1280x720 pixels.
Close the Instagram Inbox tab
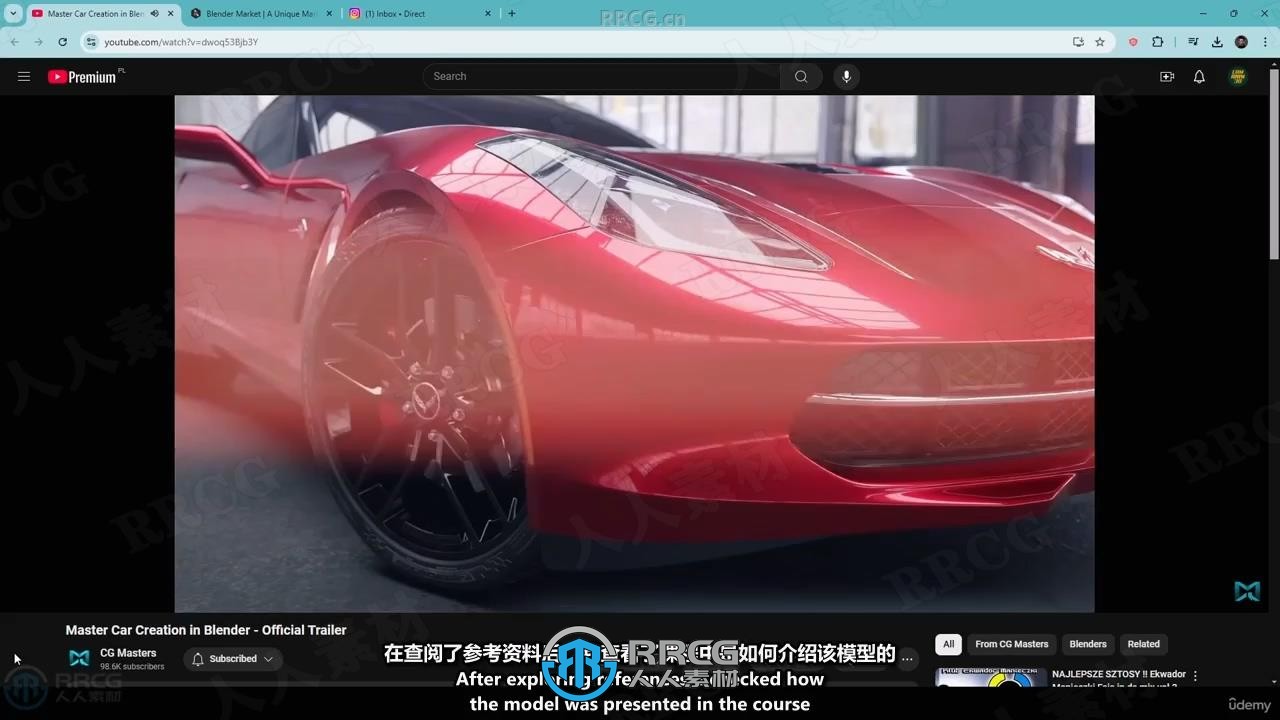(488, 14)
